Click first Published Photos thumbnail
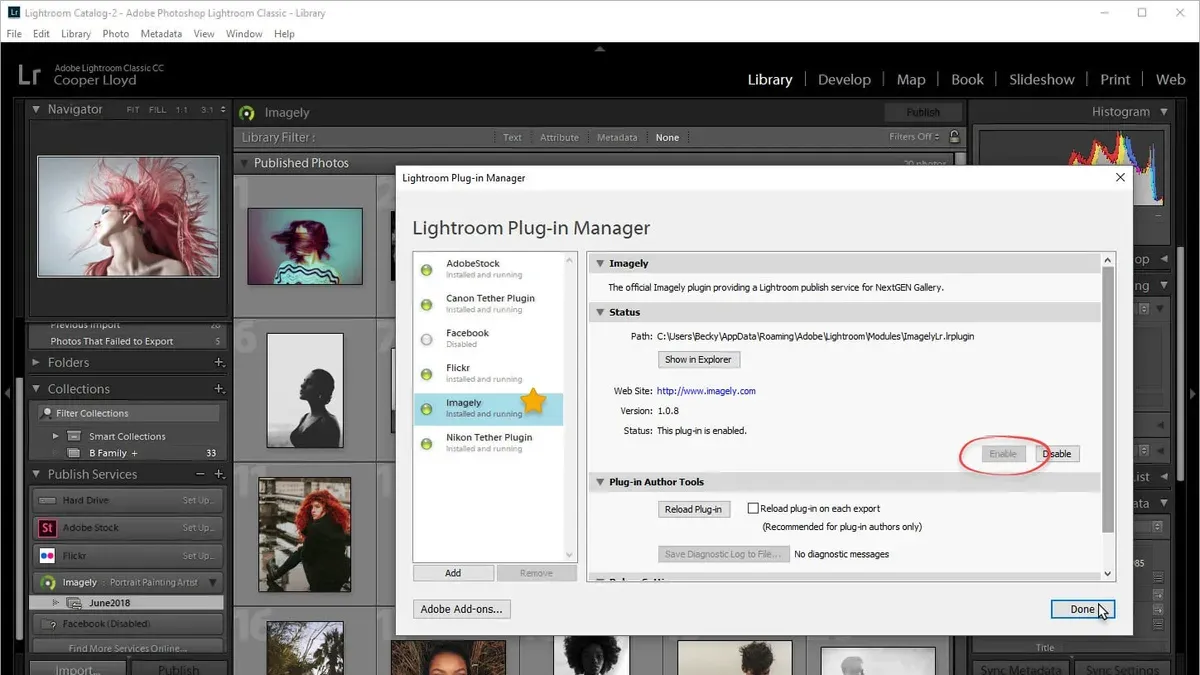1200x675 pixels. point(304,246)
